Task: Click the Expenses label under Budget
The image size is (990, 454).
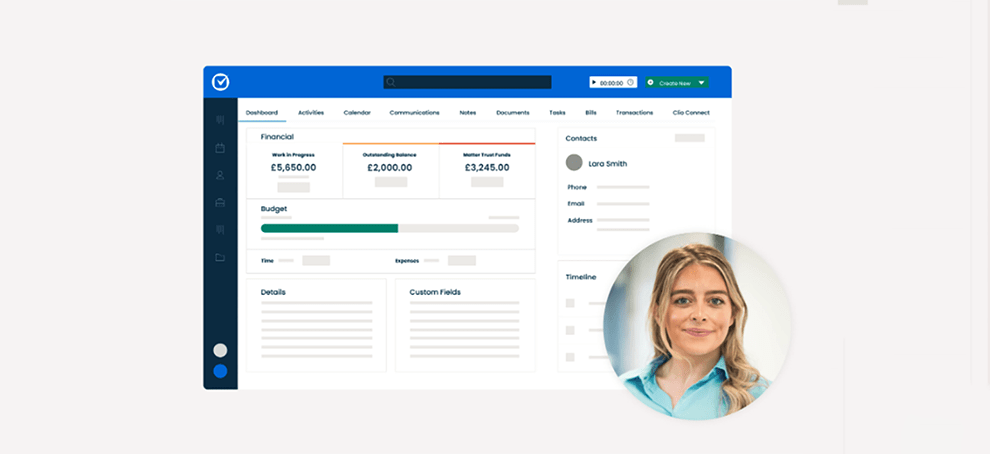Action: (407, 260)
